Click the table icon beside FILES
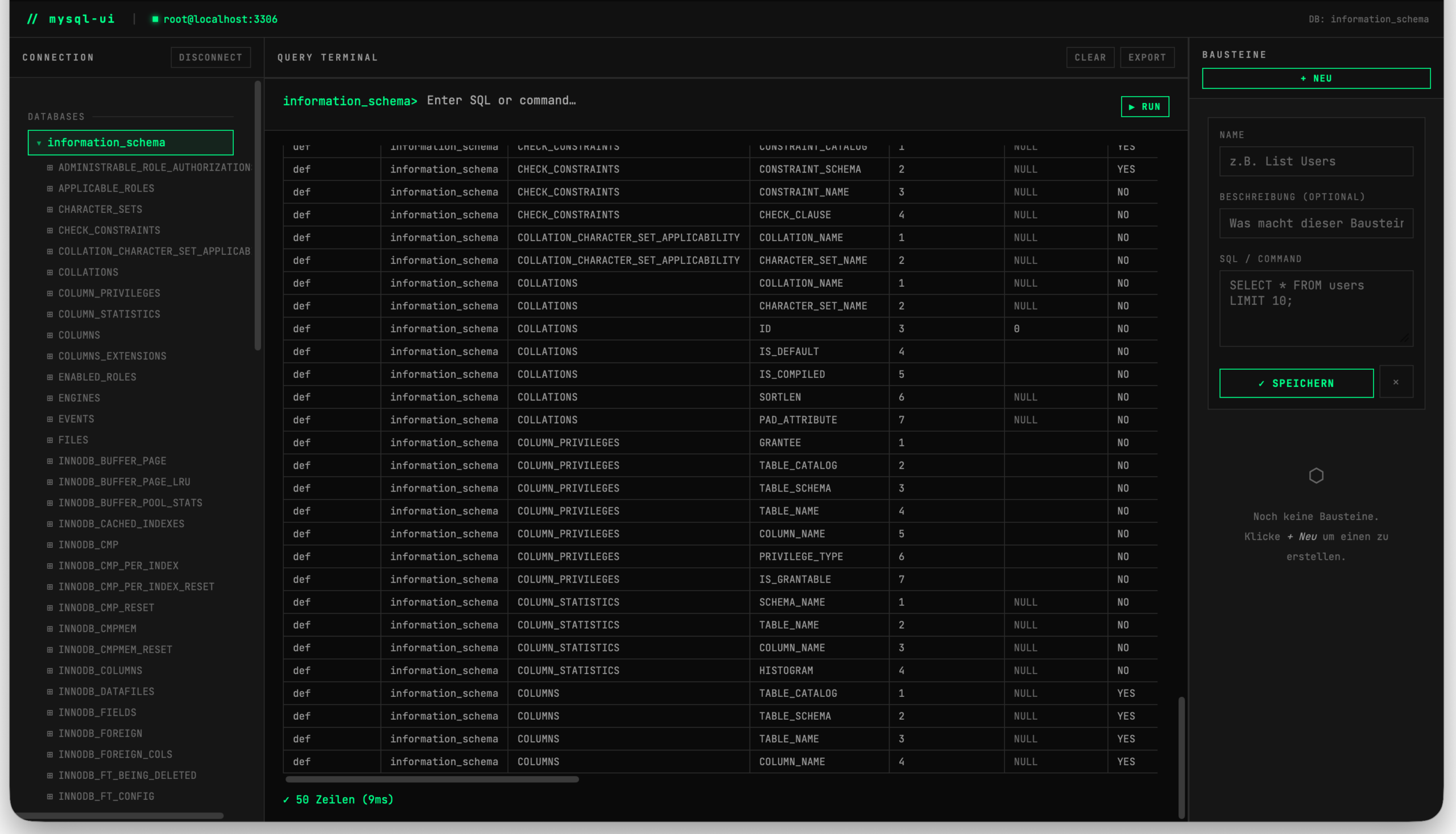Screen dimensions: 1456x834 (x=50, y=439)
